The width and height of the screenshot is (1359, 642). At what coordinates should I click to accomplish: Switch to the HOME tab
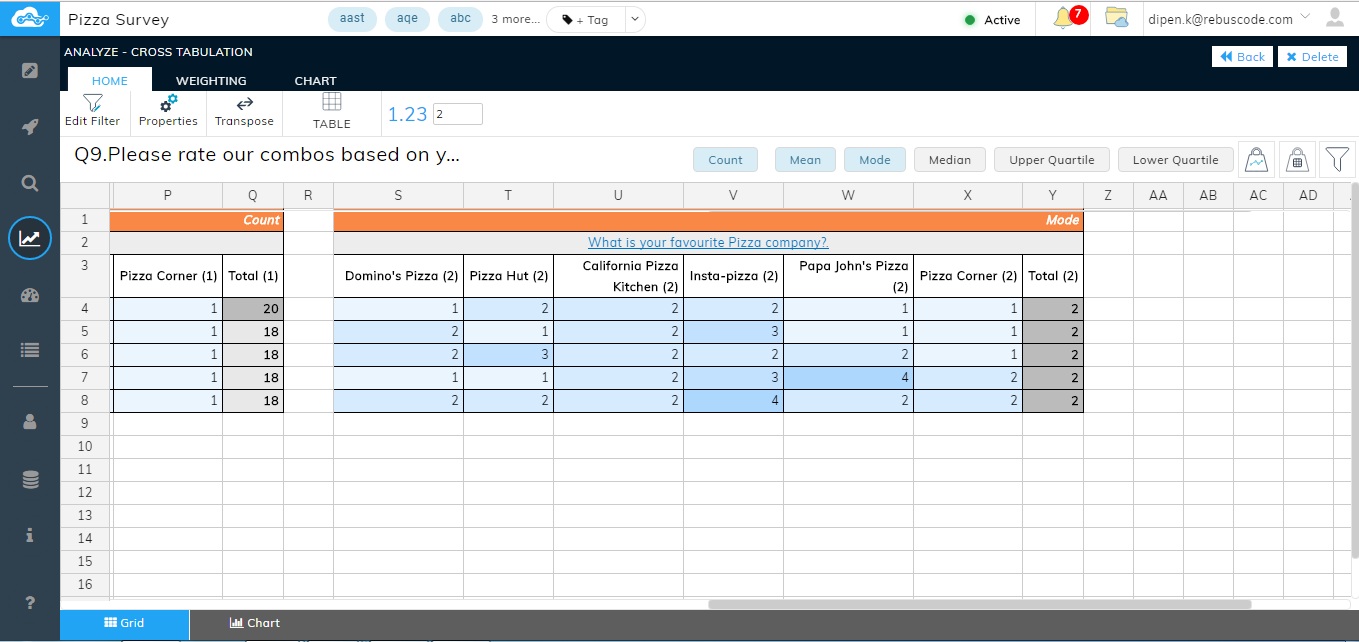(110, 81)
